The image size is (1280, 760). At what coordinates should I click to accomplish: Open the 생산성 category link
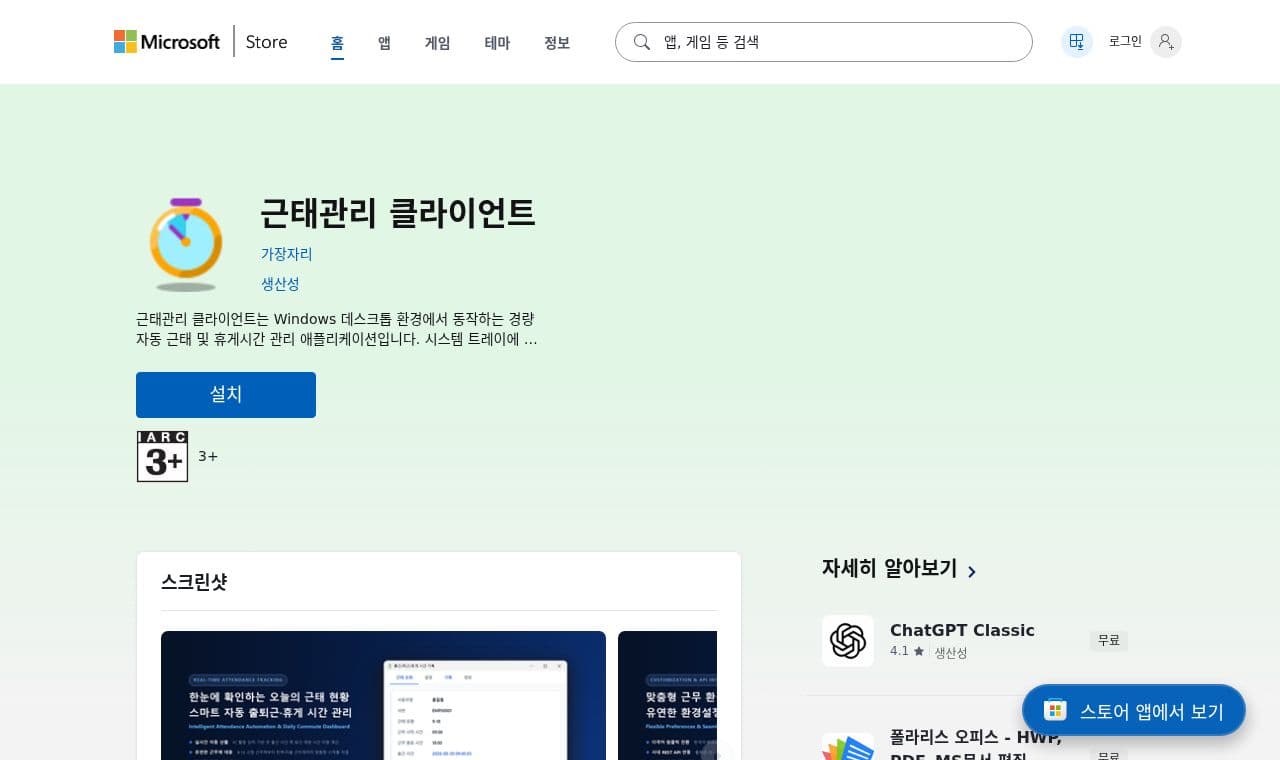pyautogui.click(x=280, y=284)
